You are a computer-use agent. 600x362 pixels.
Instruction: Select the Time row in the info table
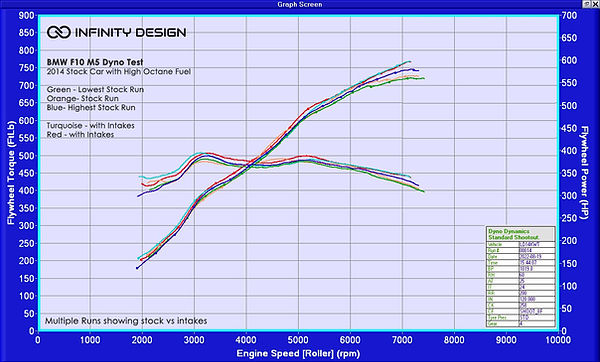click(520, 263)
